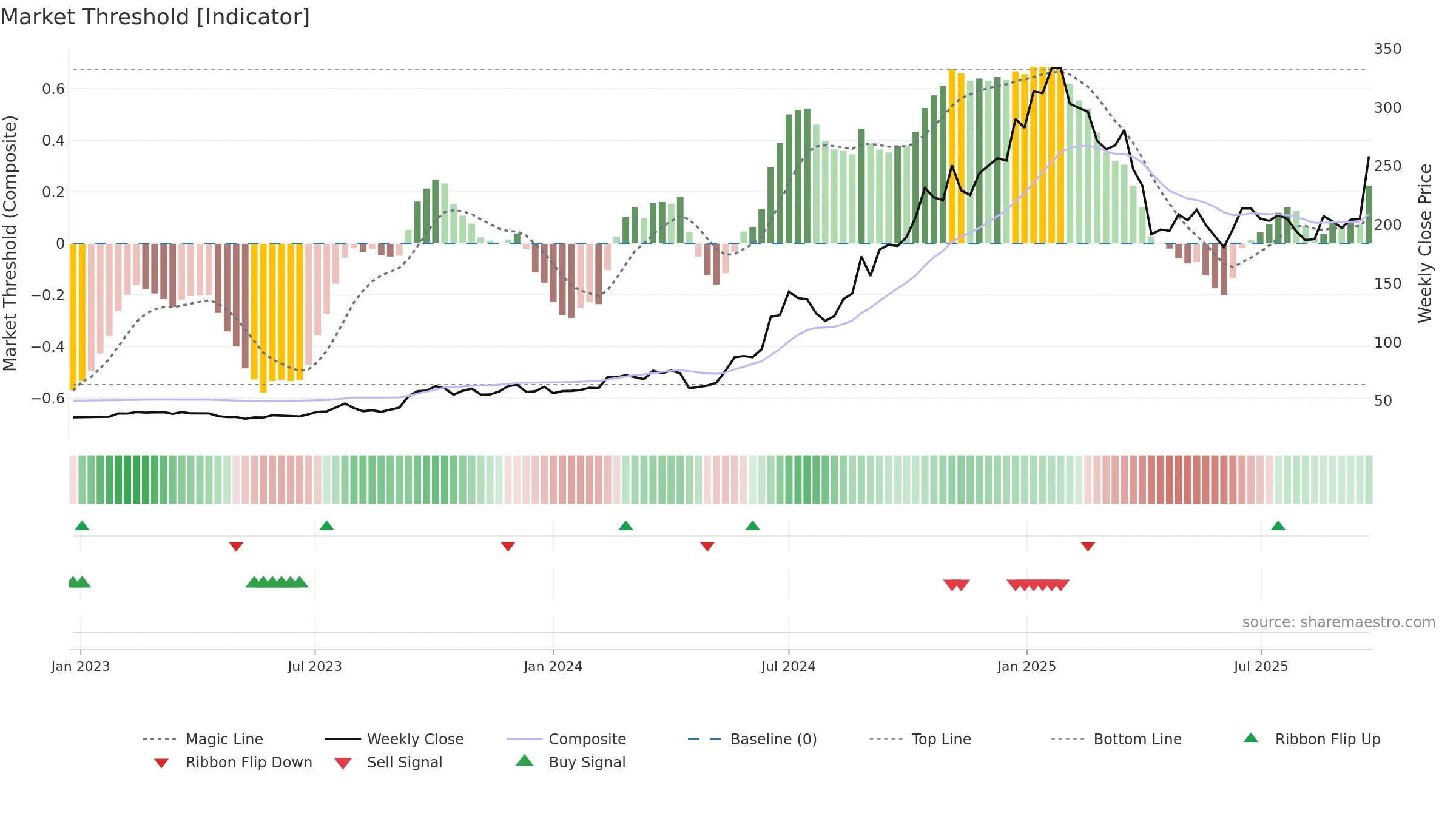Click the 'Weekly Close Price' axis title
This screenshot has height=819, width=1456.
pyautogui.click(x=1425, y=243)
